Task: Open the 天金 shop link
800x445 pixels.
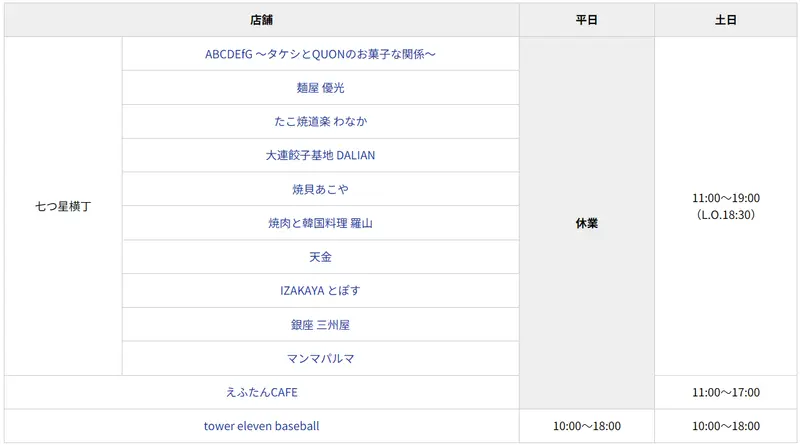Action: click(x=320, y=257)
